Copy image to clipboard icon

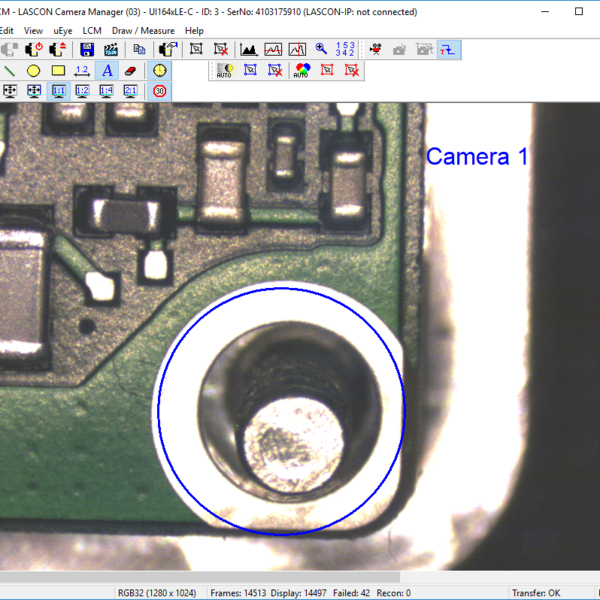tap(139, 49)
